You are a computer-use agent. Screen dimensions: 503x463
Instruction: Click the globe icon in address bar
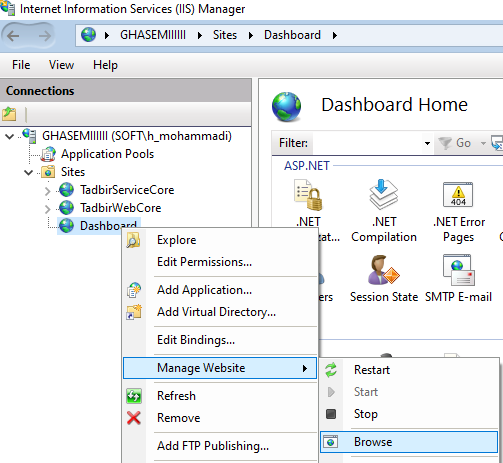click(x=89, y=35)
